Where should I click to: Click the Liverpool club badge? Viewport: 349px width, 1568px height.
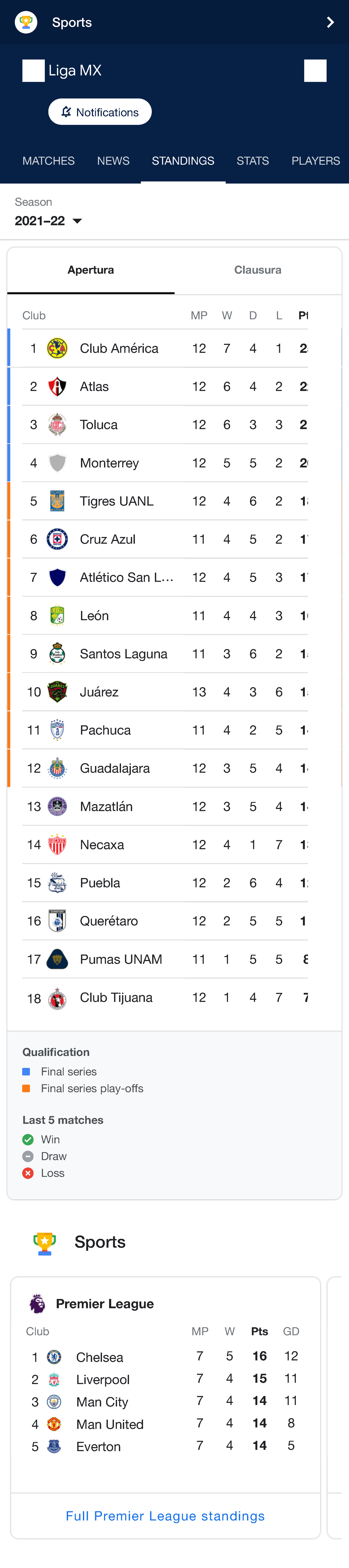point(55,1379)
